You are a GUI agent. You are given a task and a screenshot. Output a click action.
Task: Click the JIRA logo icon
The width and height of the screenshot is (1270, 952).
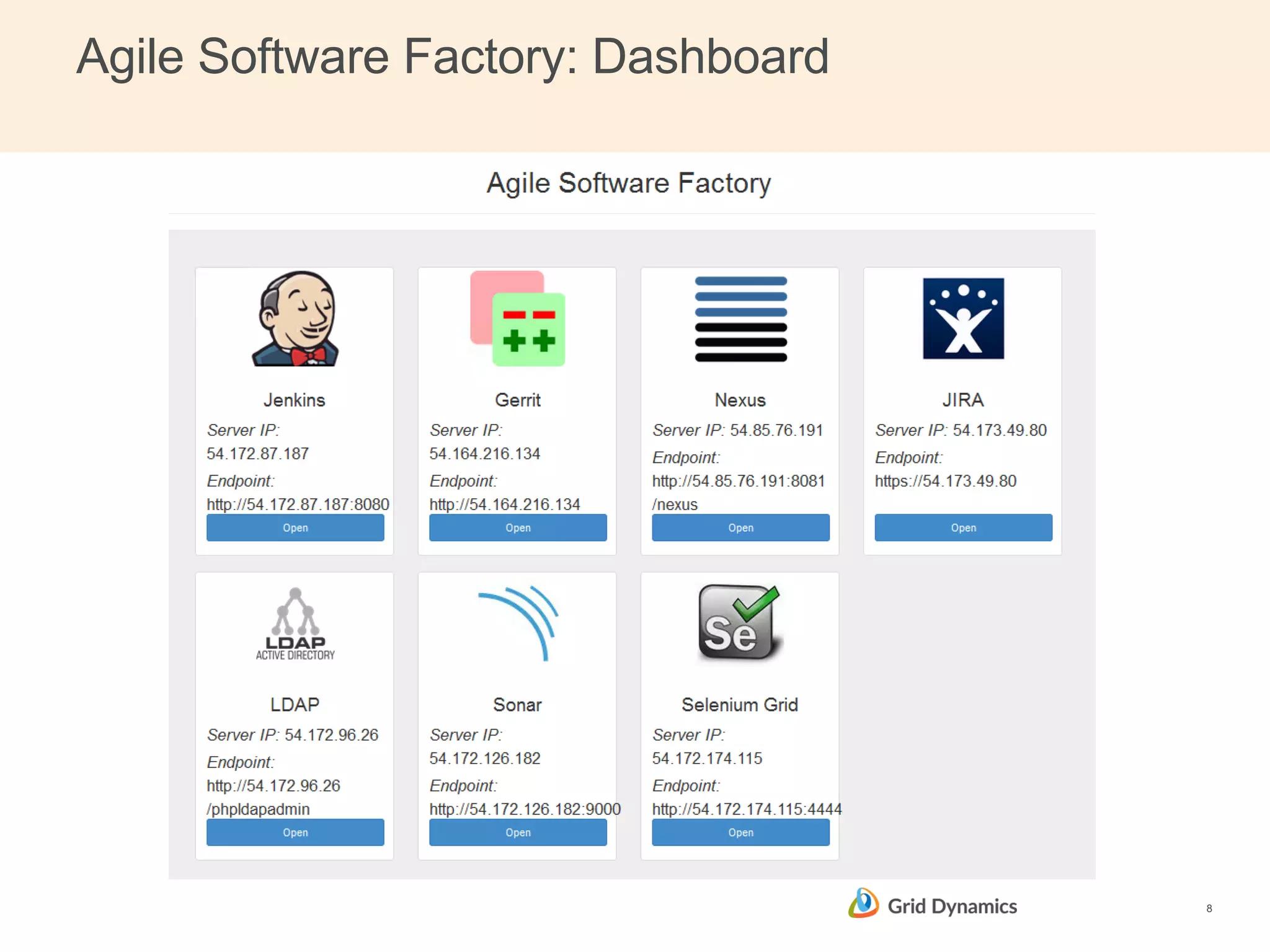(x=963, y=319)
